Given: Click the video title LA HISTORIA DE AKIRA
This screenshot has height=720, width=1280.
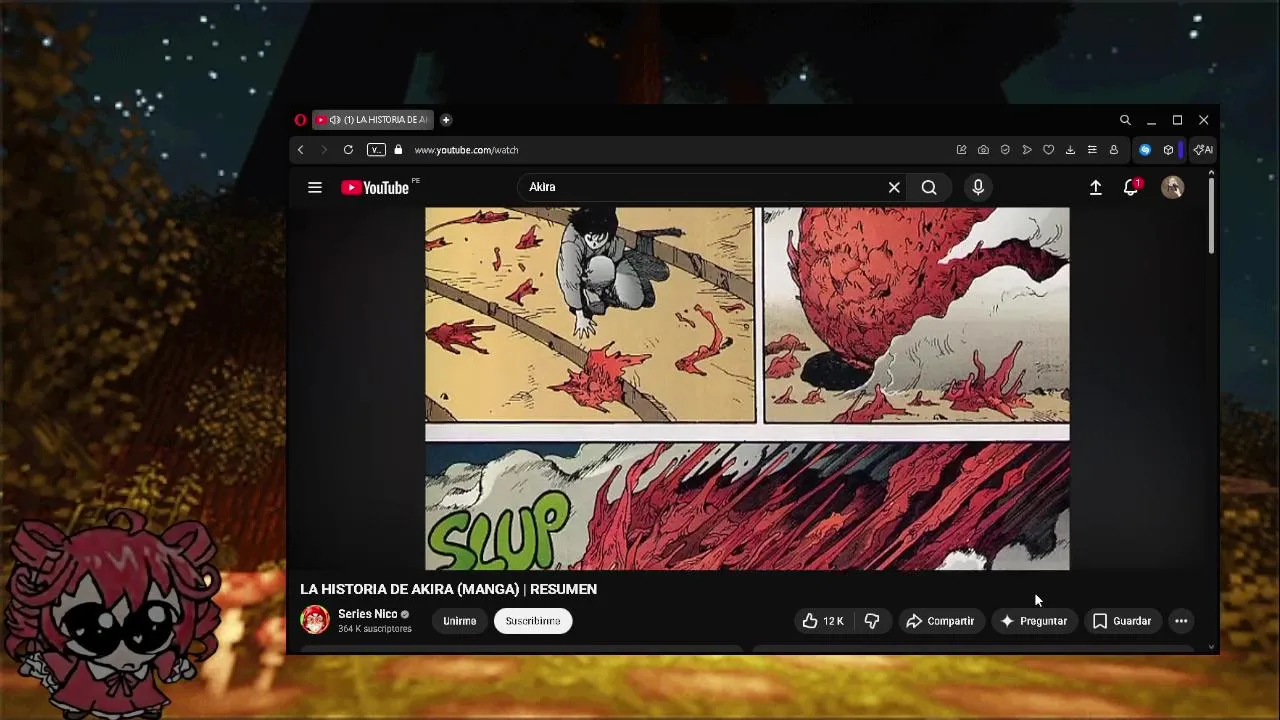Looking at the screenshot, I should click(448, 589).
